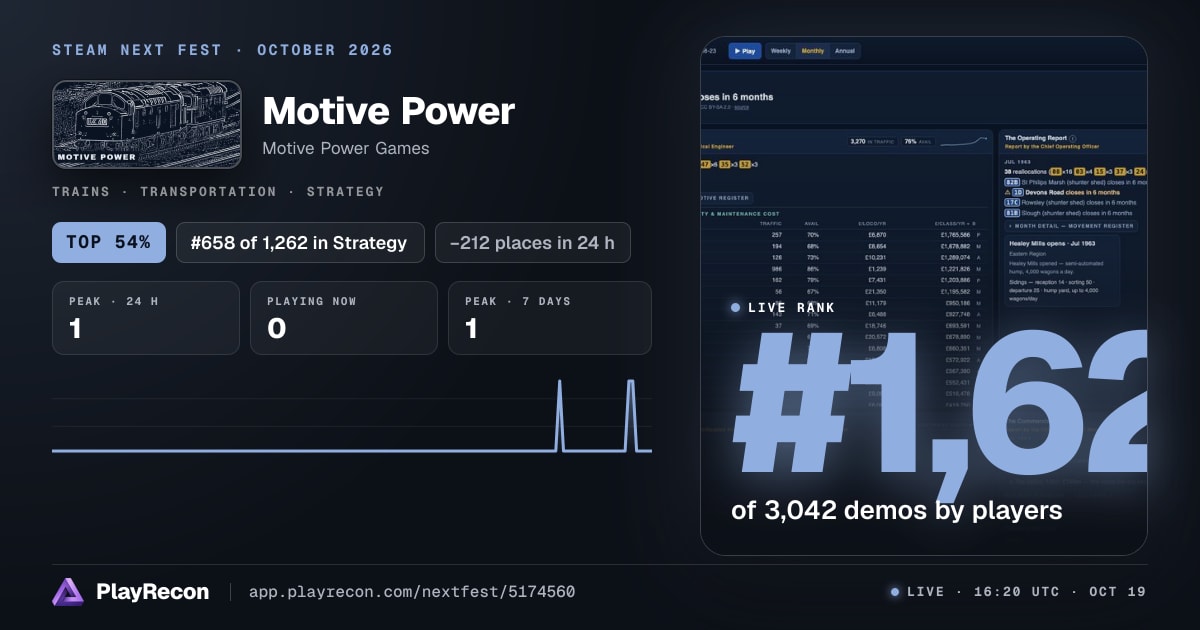Click the second spike on the player chart

coord(631,415)
